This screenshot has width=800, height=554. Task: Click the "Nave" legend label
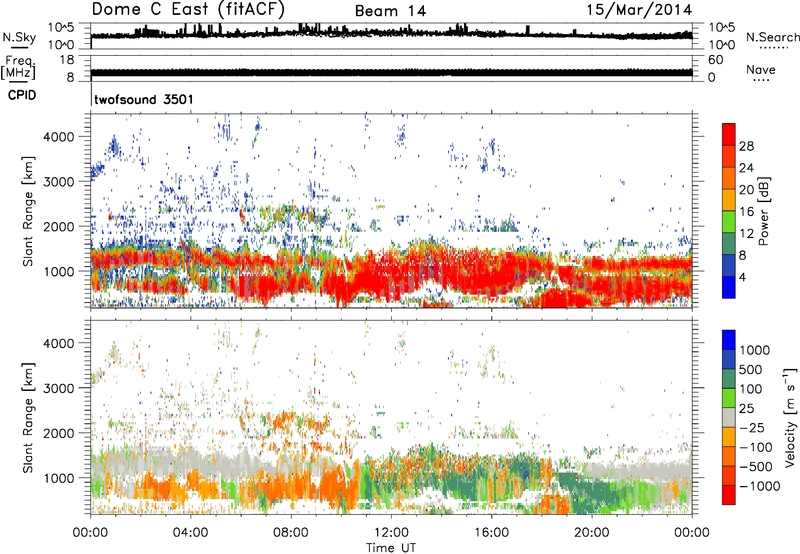[x=761, y=69]
